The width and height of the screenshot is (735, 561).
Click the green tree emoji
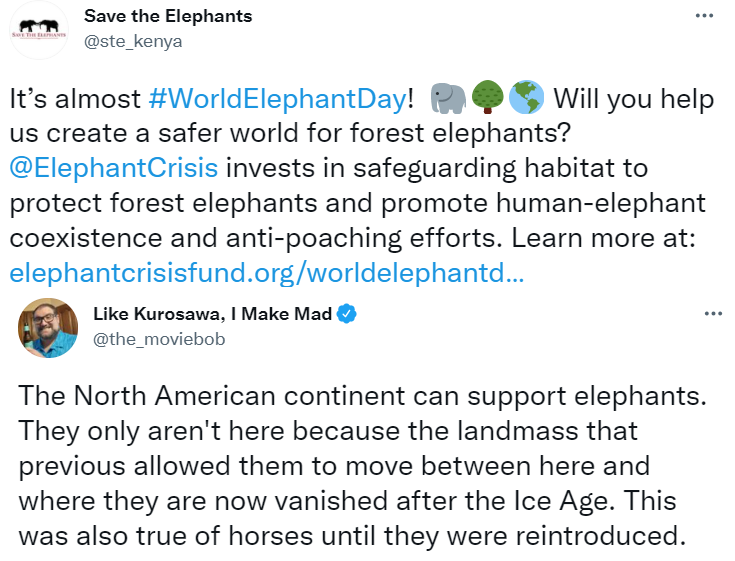(488, 97)
